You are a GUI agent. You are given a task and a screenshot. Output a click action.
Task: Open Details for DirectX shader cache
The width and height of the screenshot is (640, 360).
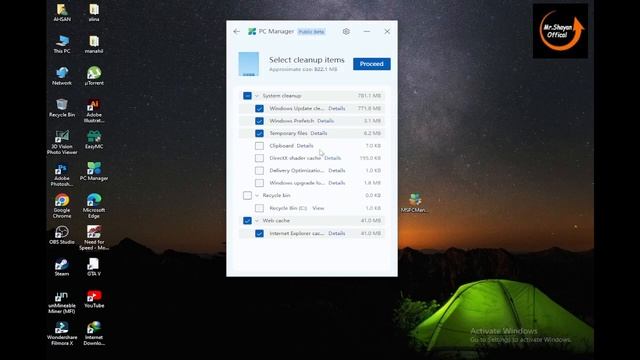point(333,158)
